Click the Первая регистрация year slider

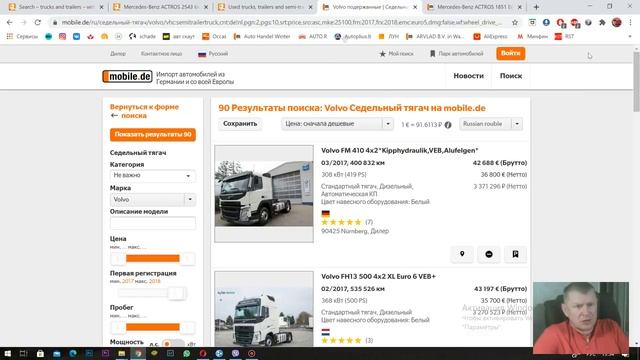(153, 293)
